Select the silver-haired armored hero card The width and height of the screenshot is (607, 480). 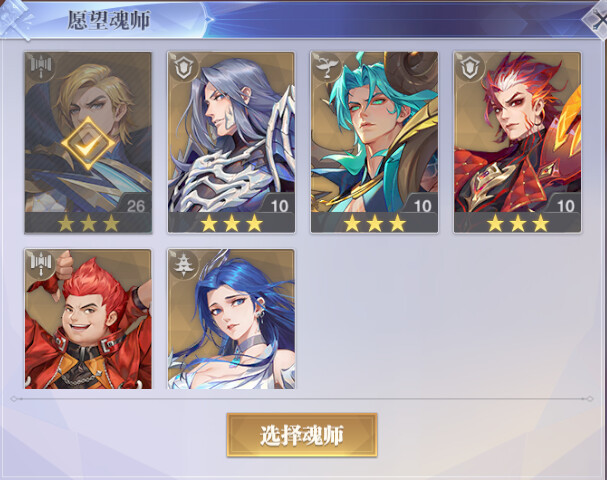pyautogui.click(x=231, y=142)
